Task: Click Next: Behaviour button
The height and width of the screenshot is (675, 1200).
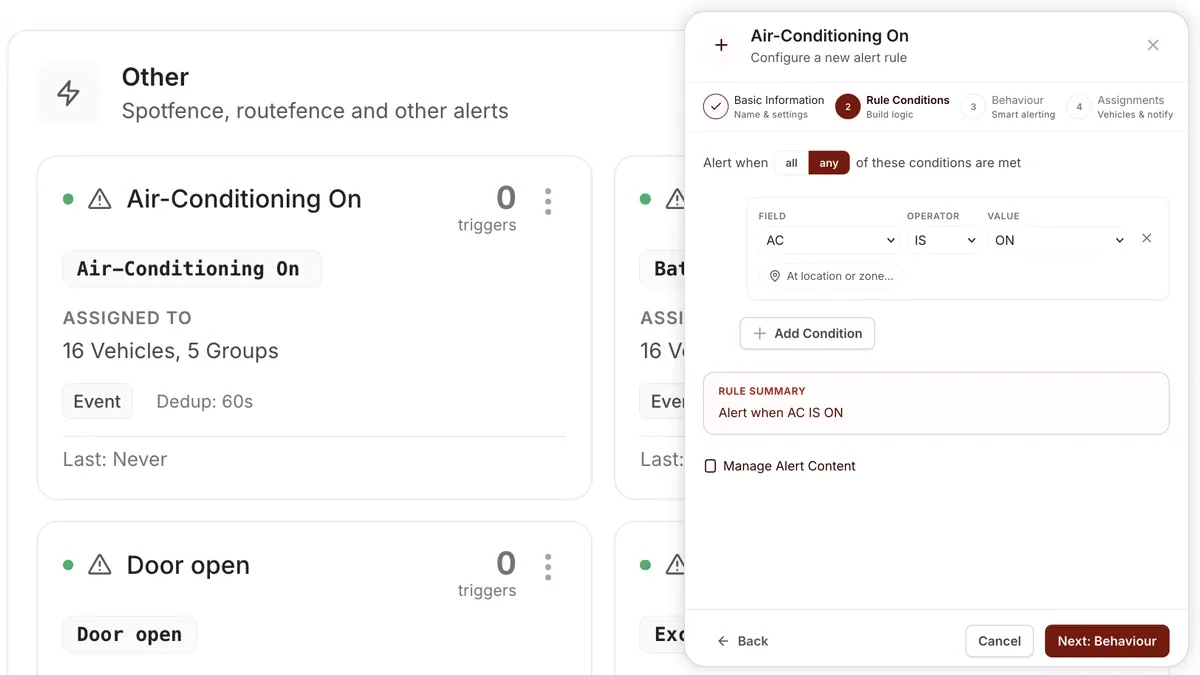Action: pos(1107,641)
